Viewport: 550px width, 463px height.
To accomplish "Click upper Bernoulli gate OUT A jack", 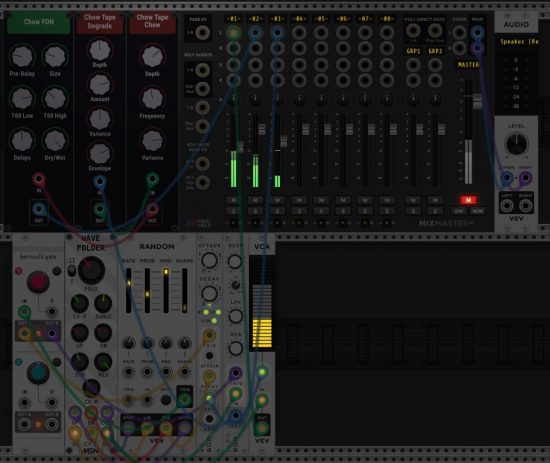I will (x=24, y=333).
